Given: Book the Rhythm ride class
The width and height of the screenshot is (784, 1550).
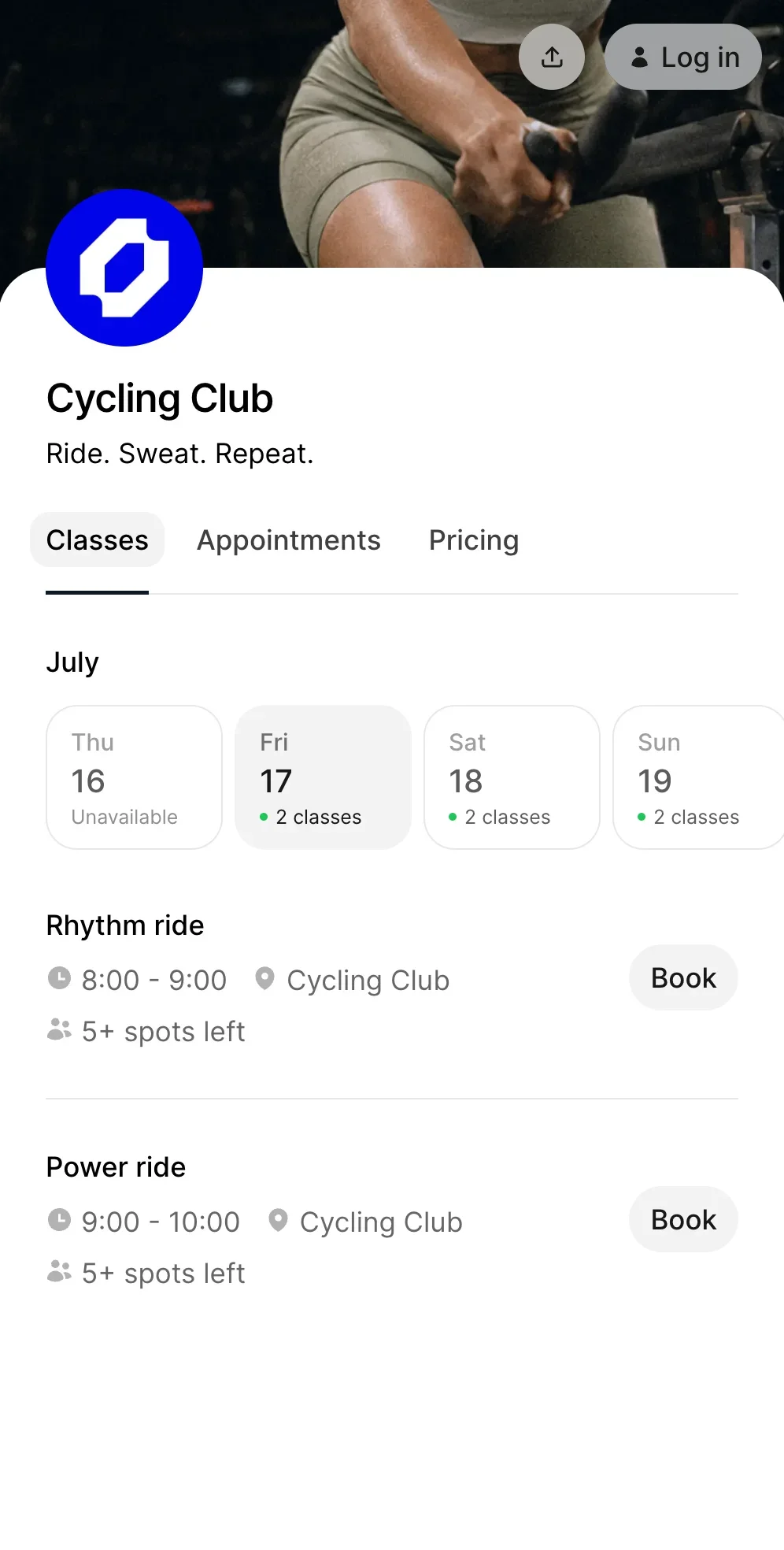Looking at the screenshot, I should coord(683,977).
